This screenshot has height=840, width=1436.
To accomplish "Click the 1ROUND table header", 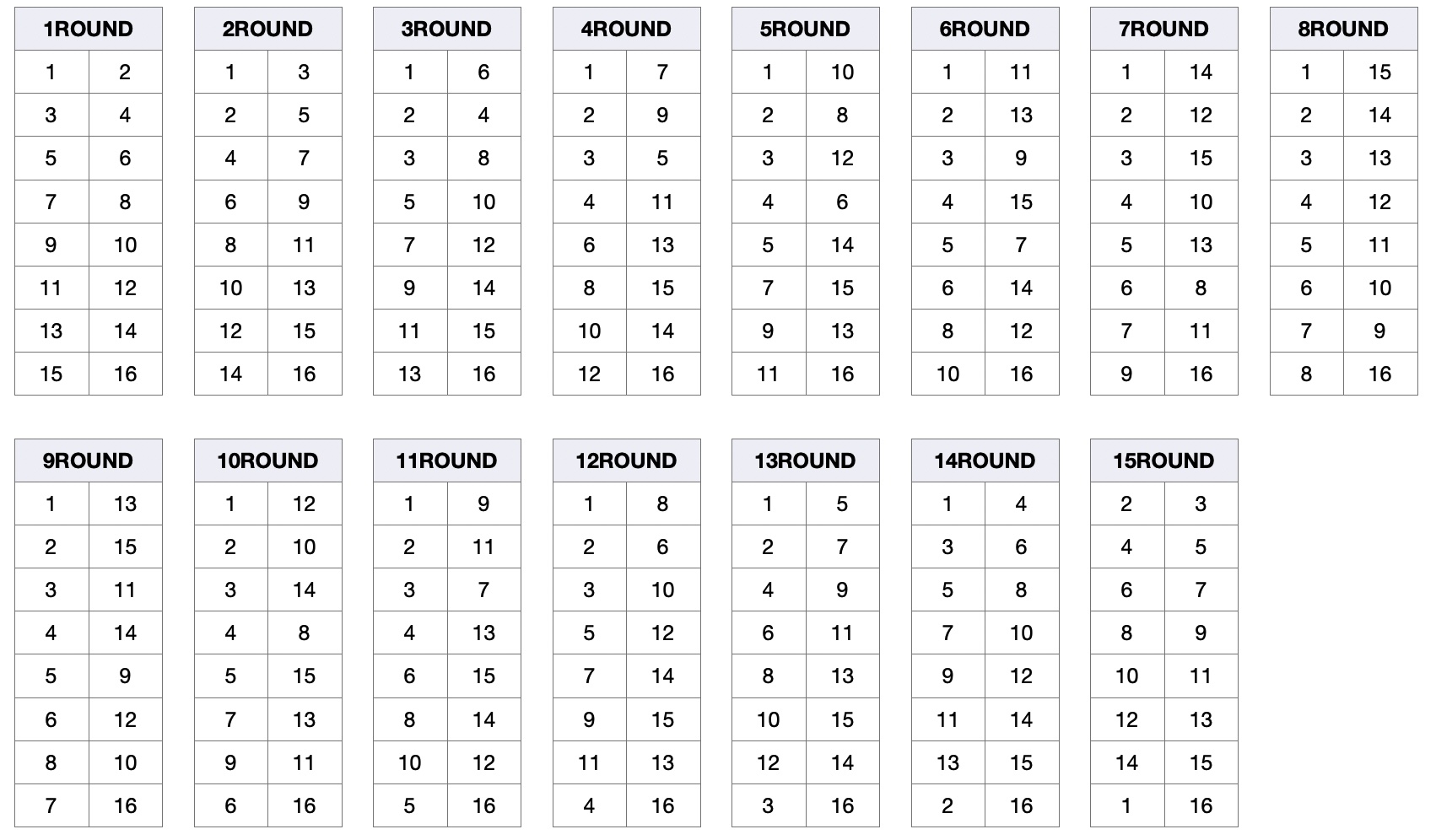I will pyautogui.click(x=89, y=30).
